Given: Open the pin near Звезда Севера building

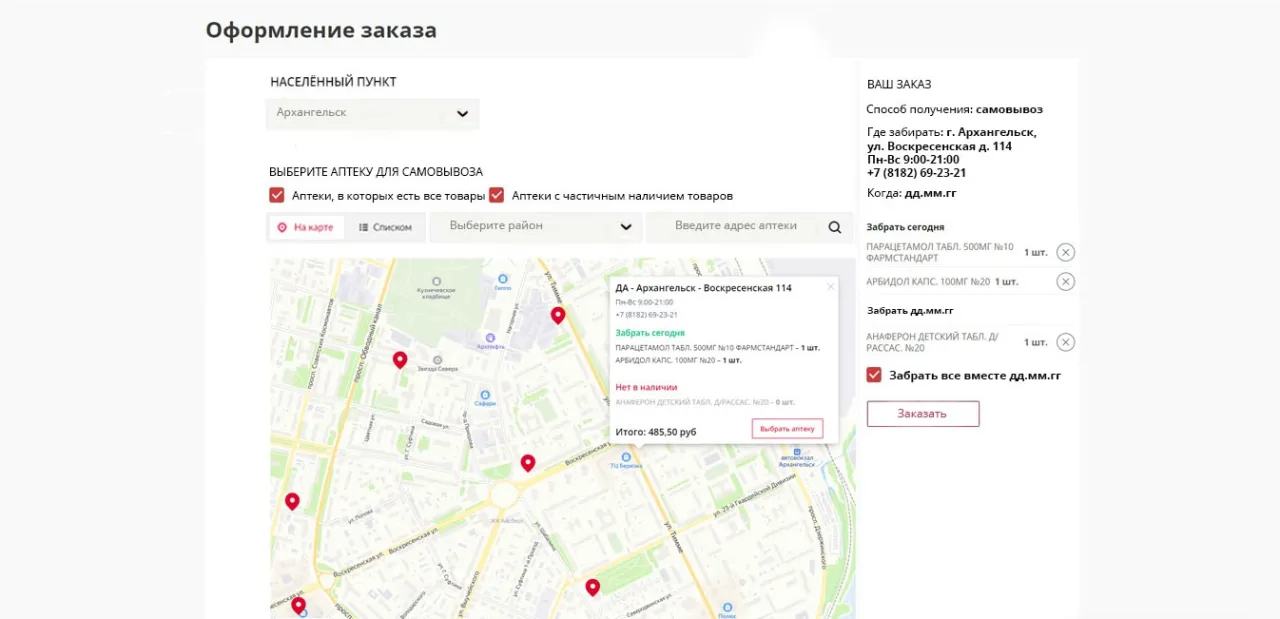Looking at the screenshot, I should tap(400, 358).
